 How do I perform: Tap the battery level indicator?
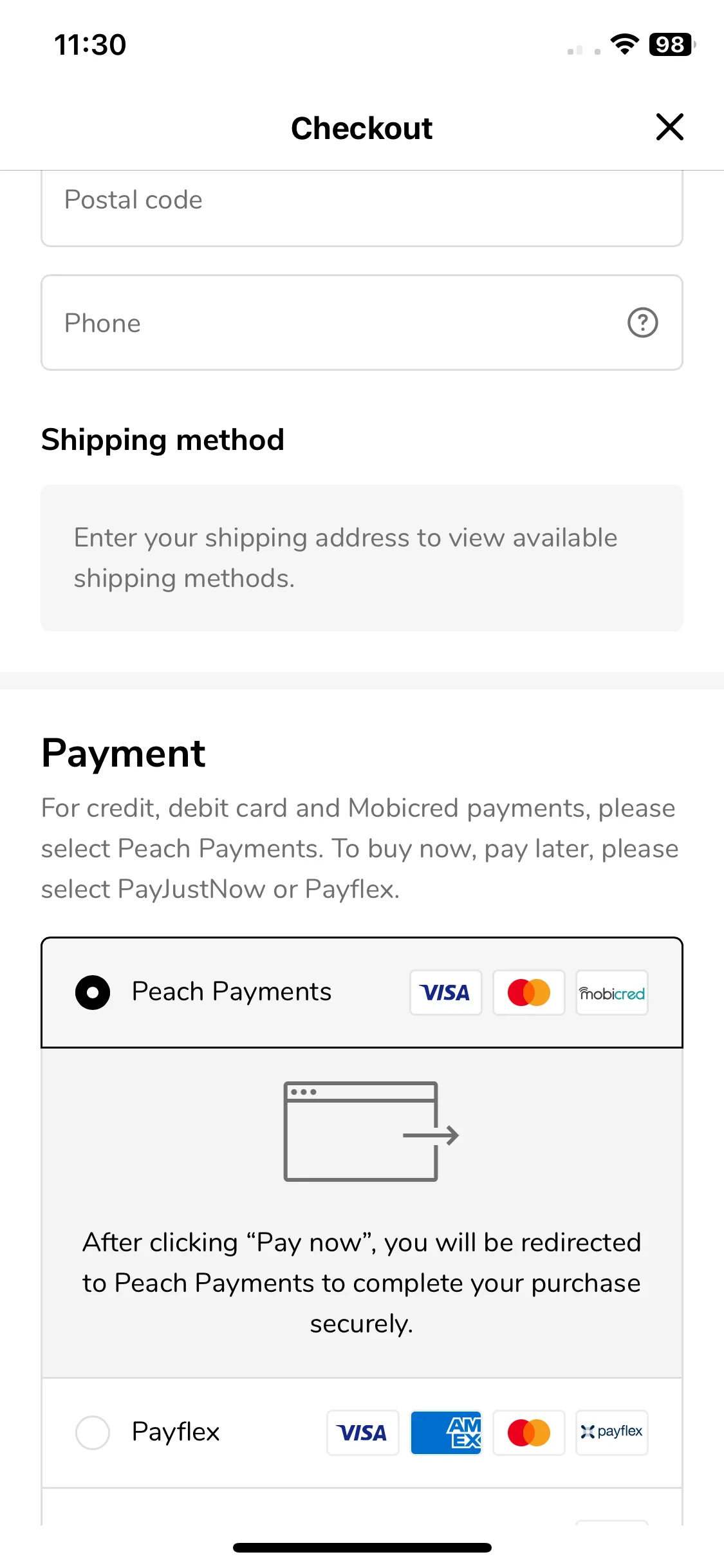point(672,44)
